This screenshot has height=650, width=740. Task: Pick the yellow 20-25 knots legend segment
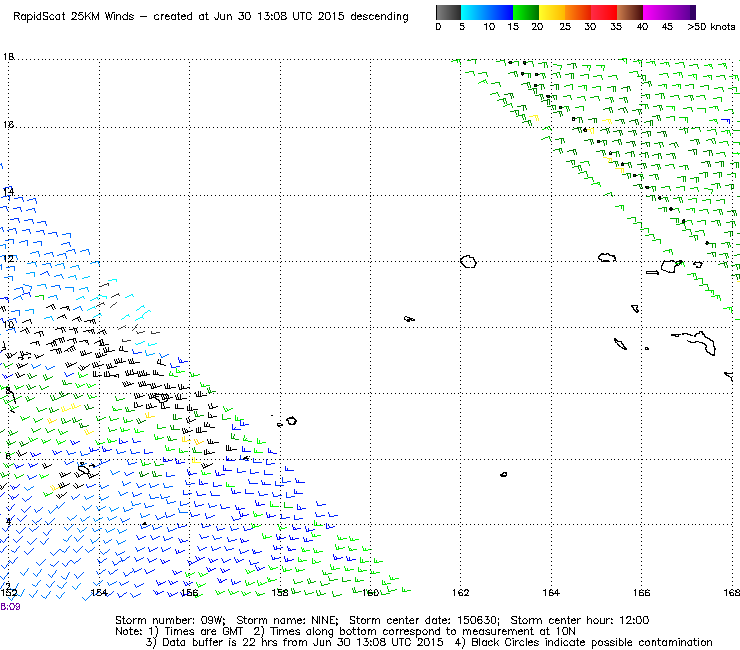pyautogui.click(x=552, y=12)
